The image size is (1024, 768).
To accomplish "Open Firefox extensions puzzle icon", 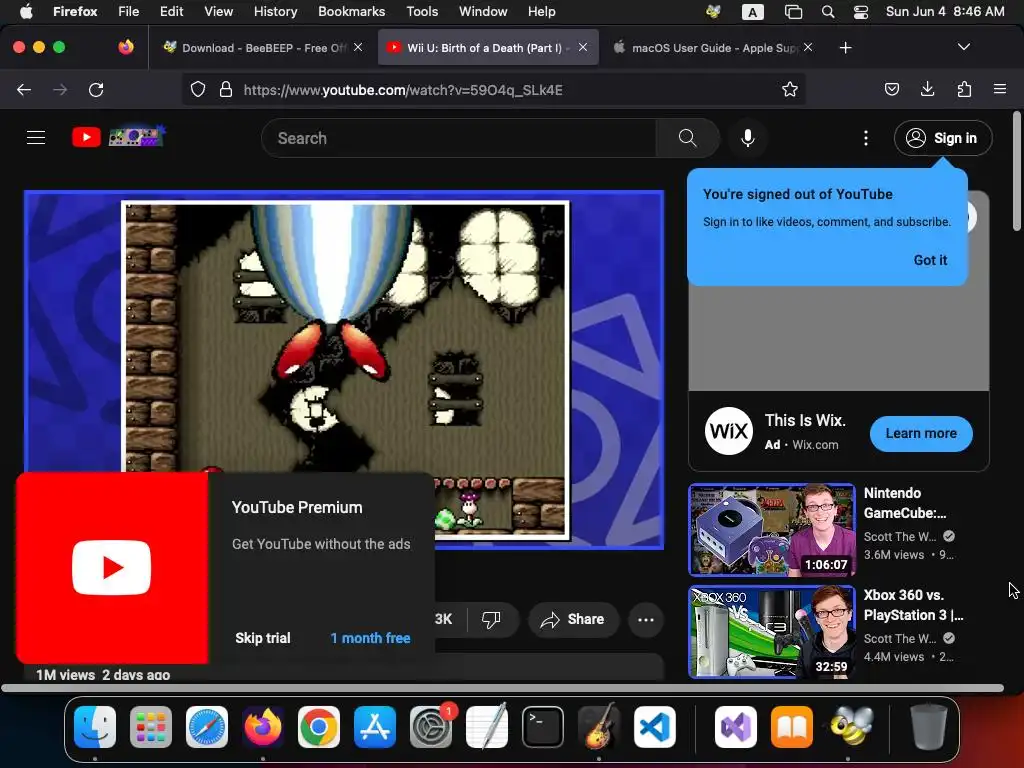I will pos(964,89).
